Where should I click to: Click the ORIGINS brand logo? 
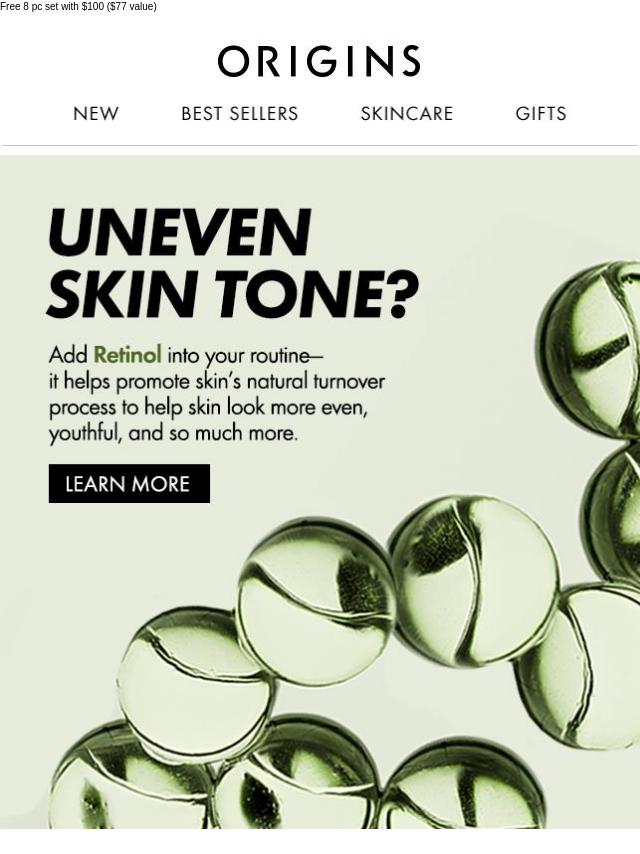(319, 61)
